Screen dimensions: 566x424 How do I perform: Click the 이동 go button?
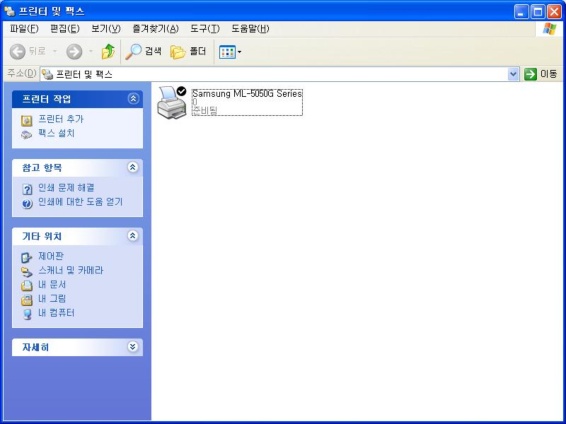pos(541,74)
